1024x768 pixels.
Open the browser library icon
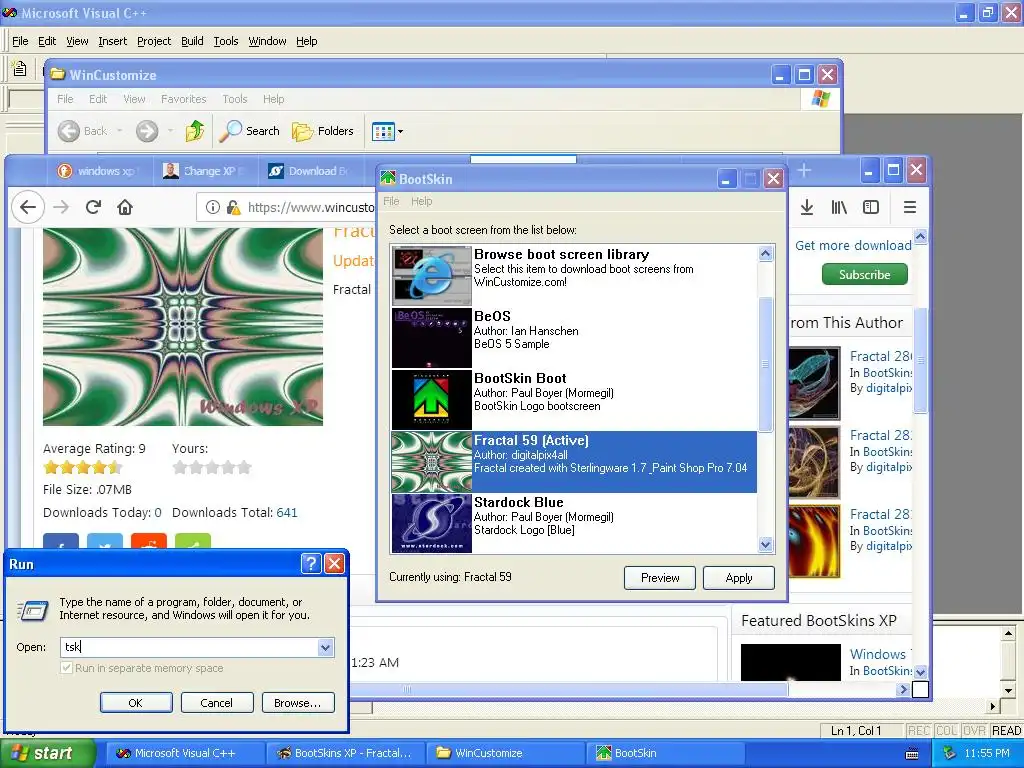(x=839, y=207)
